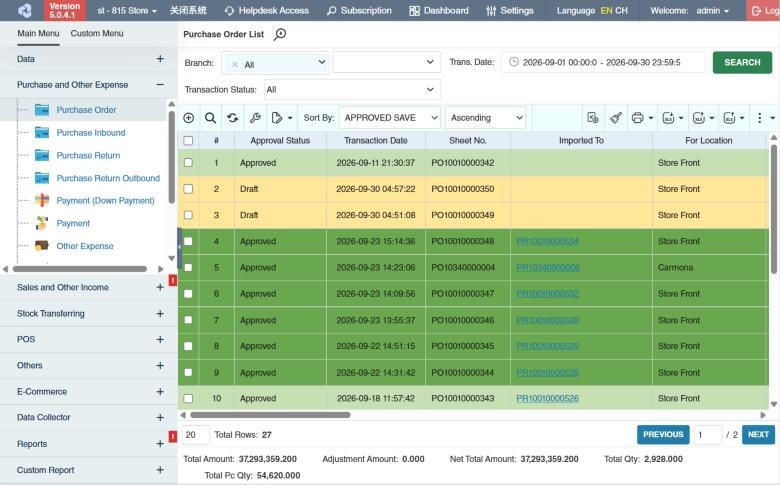The width and height of the screenshot is (780, 485).
Task: Click the NEXT page button
Action: (x=758, y=434)
